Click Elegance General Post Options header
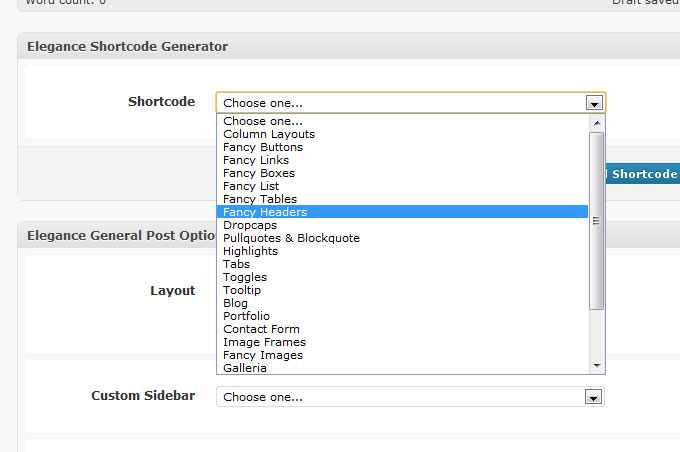680x452 pixels. (117, 235)
